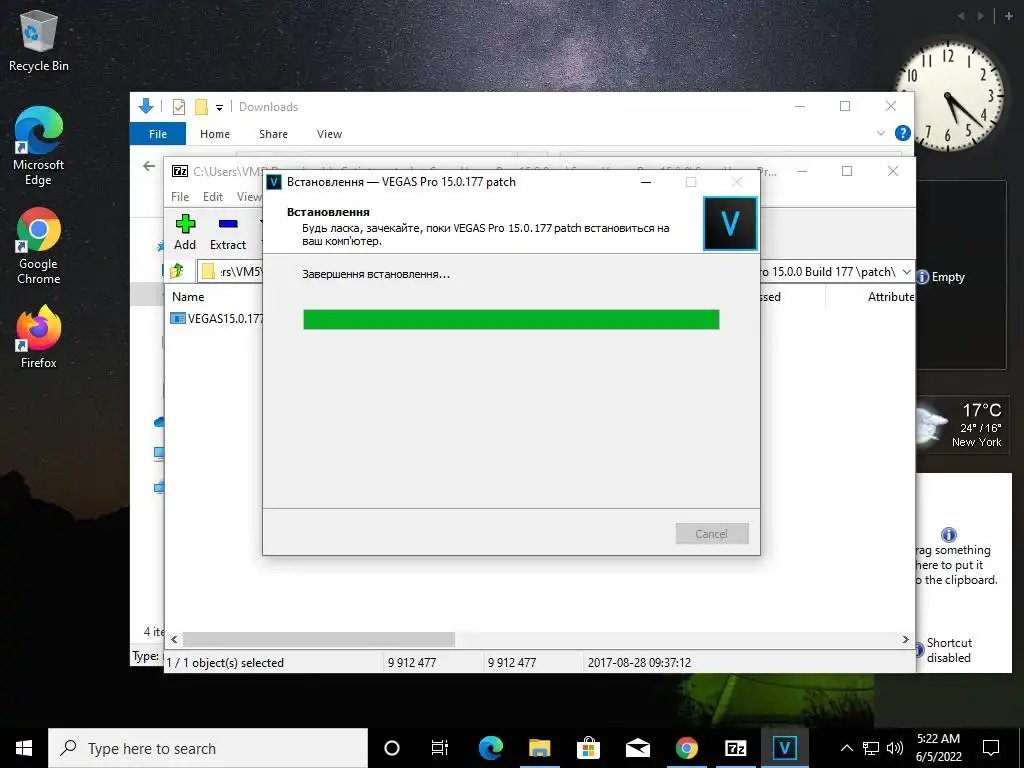
Task: Click the Cancel button in installer
Action: 712,534
